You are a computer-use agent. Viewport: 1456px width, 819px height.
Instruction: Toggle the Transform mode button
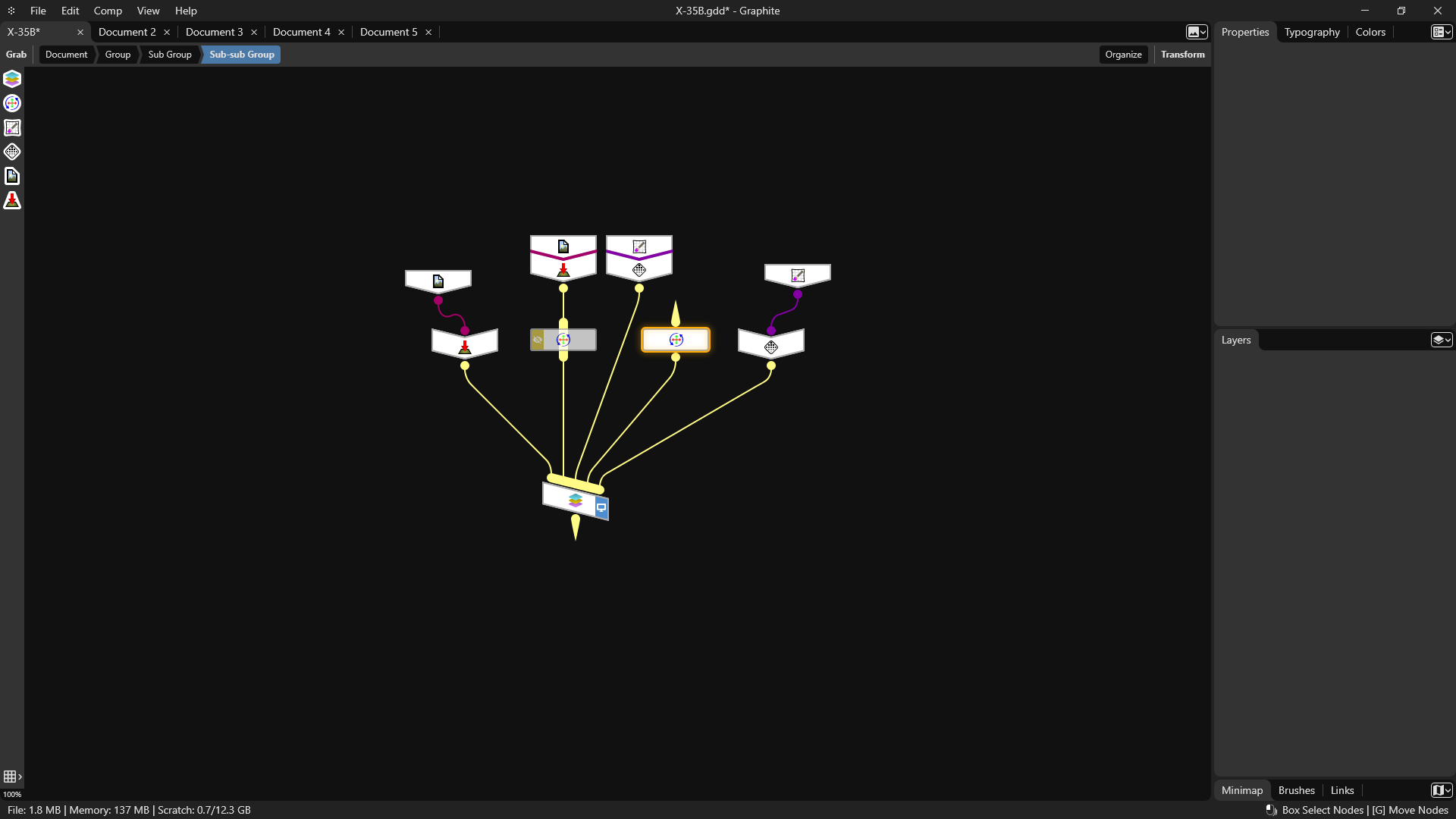pyautogui.click(x=1181, y=55)
